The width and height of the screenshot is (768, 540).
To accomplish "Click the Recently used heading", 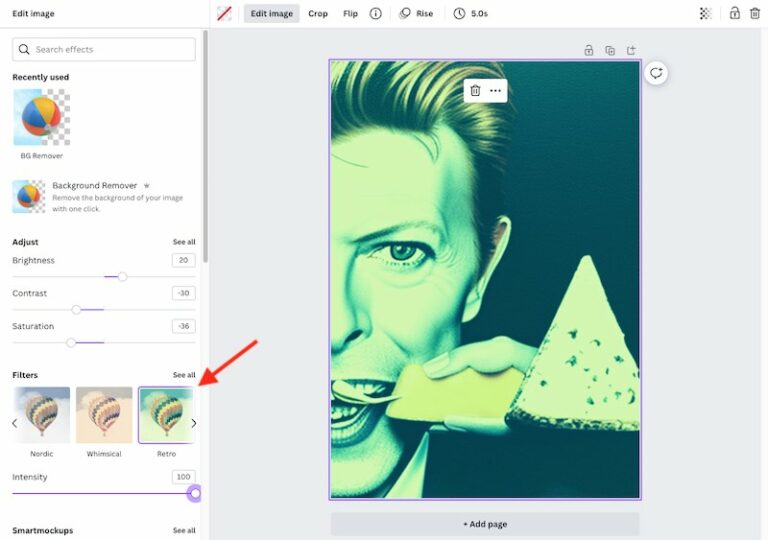I will (41, 77).
